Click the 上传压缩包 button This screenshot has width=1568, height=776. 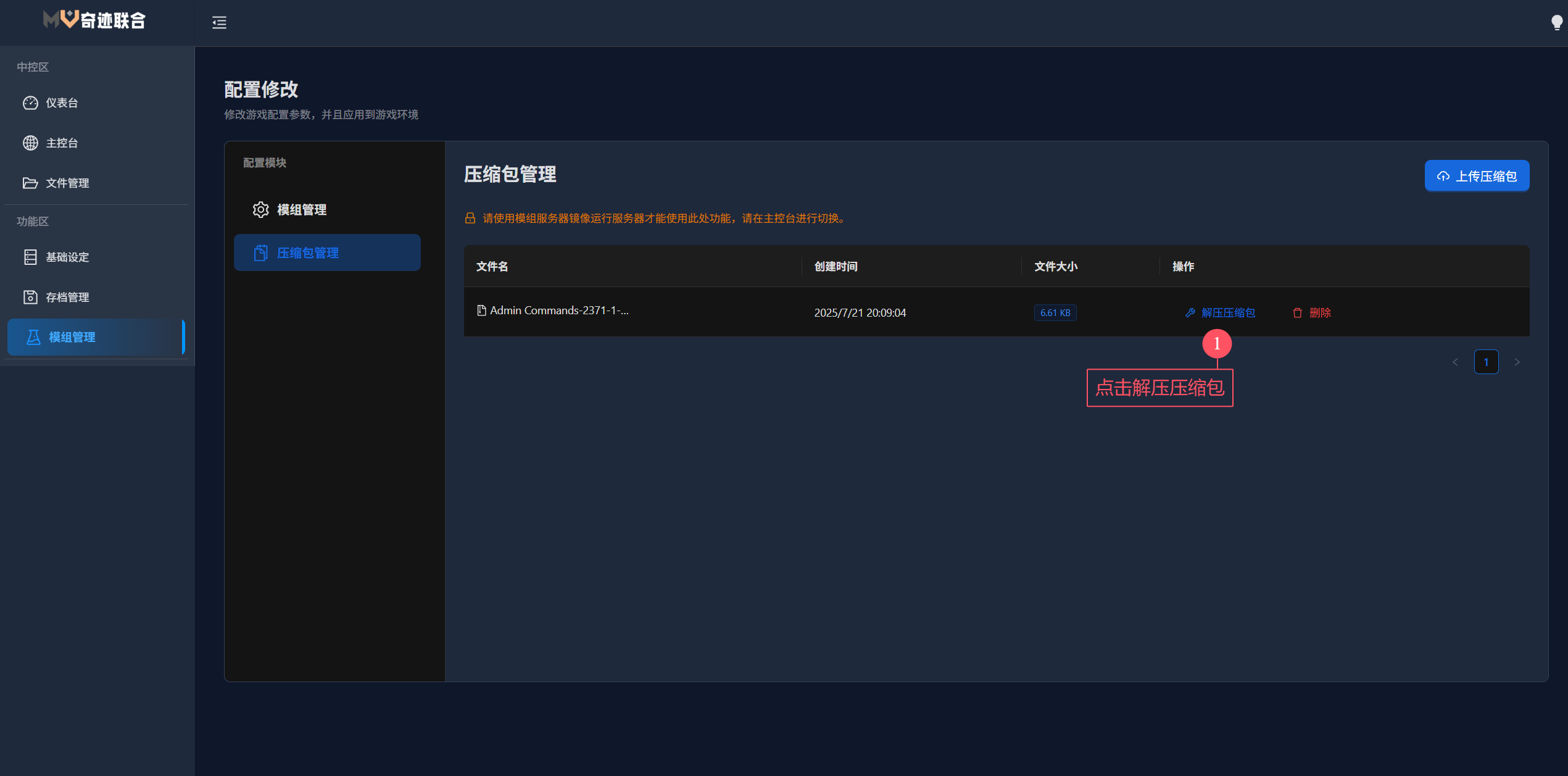[x=1477, y=177]
